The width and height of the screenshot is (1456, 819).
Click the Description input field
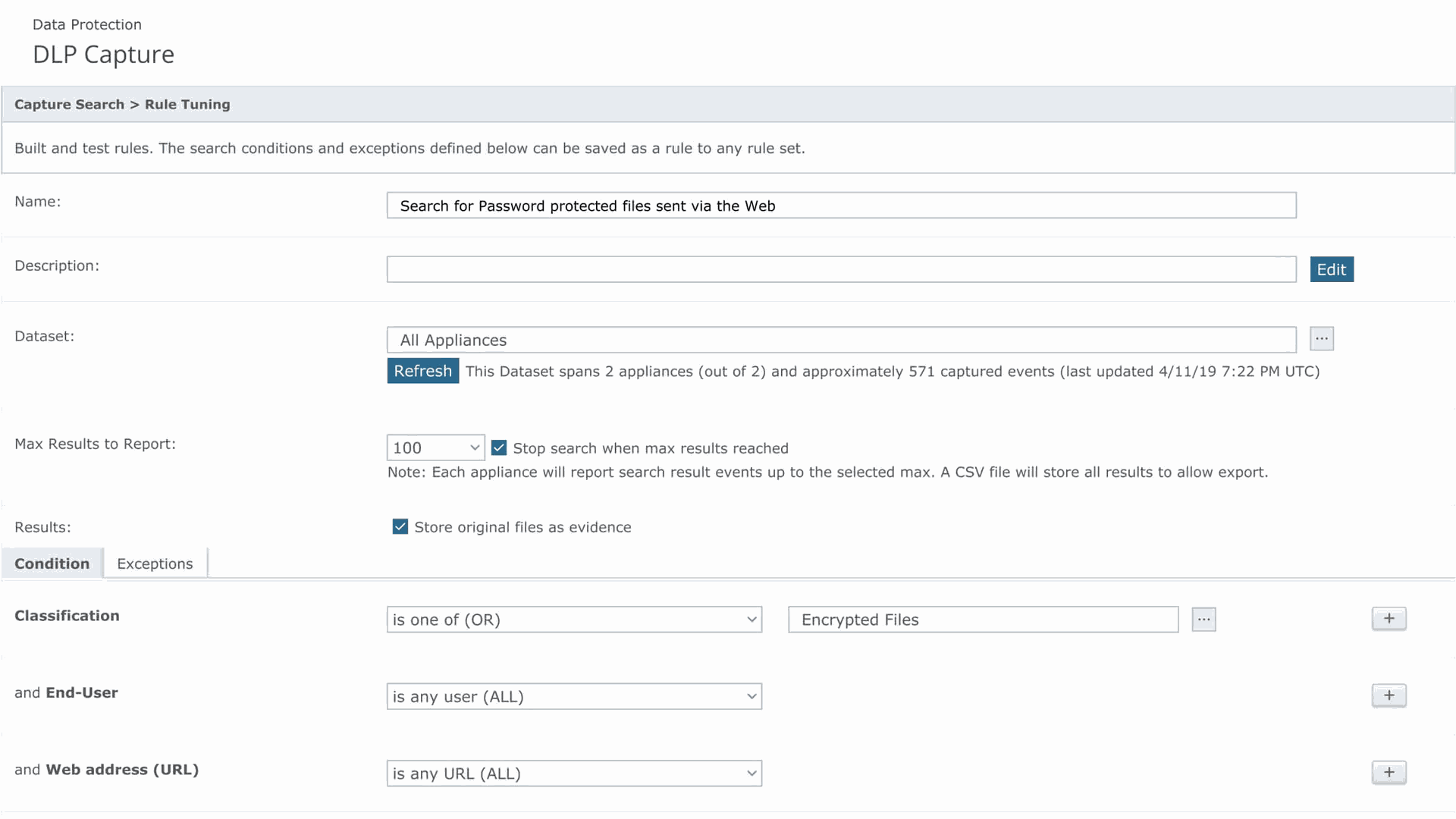[x=841, y=270]
